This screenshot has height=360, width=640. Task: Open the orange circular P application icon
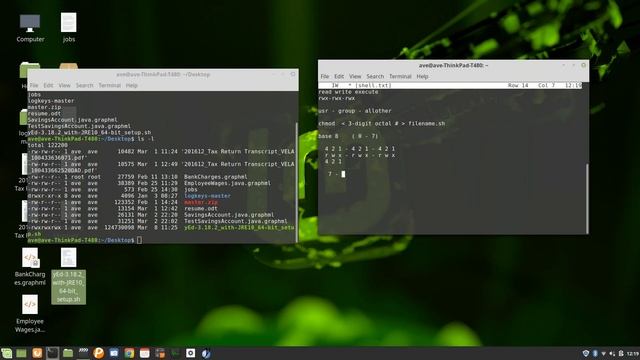point(98,353)
